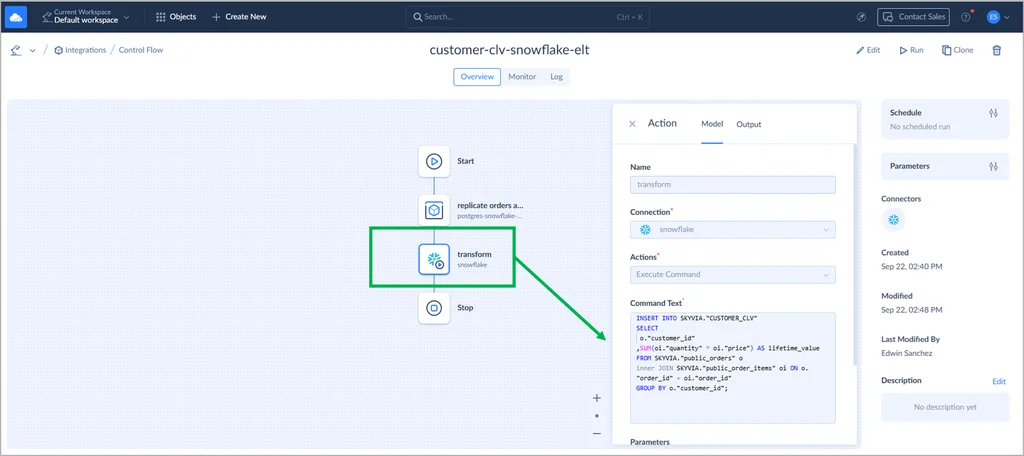The width and height of the screenshot is (1024, 456).
Task: Click the Skyvia cloud logo
Action: (16, 16)
